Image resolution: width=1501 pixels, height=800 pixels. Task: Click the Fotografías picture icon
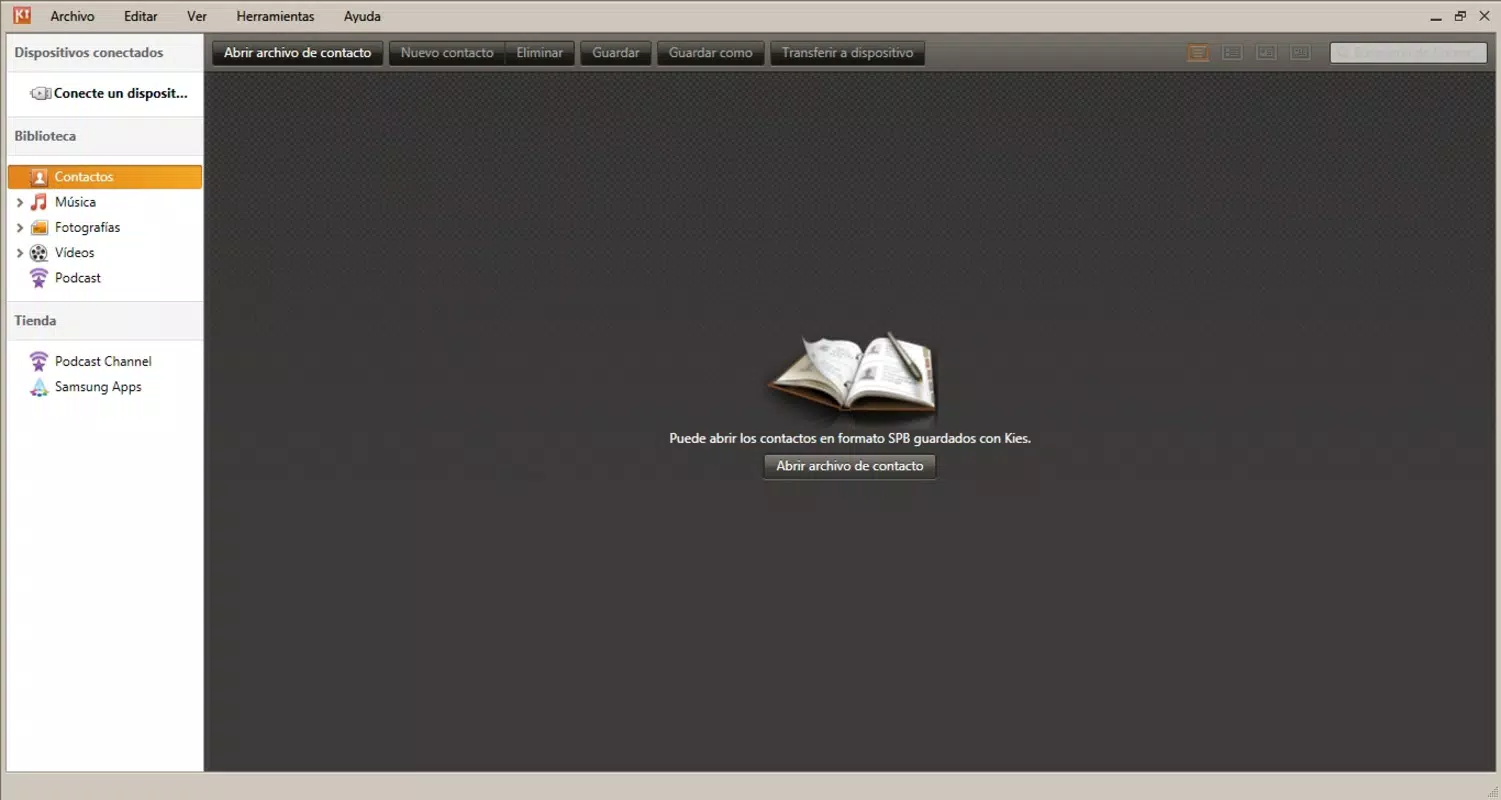[39, 227]
